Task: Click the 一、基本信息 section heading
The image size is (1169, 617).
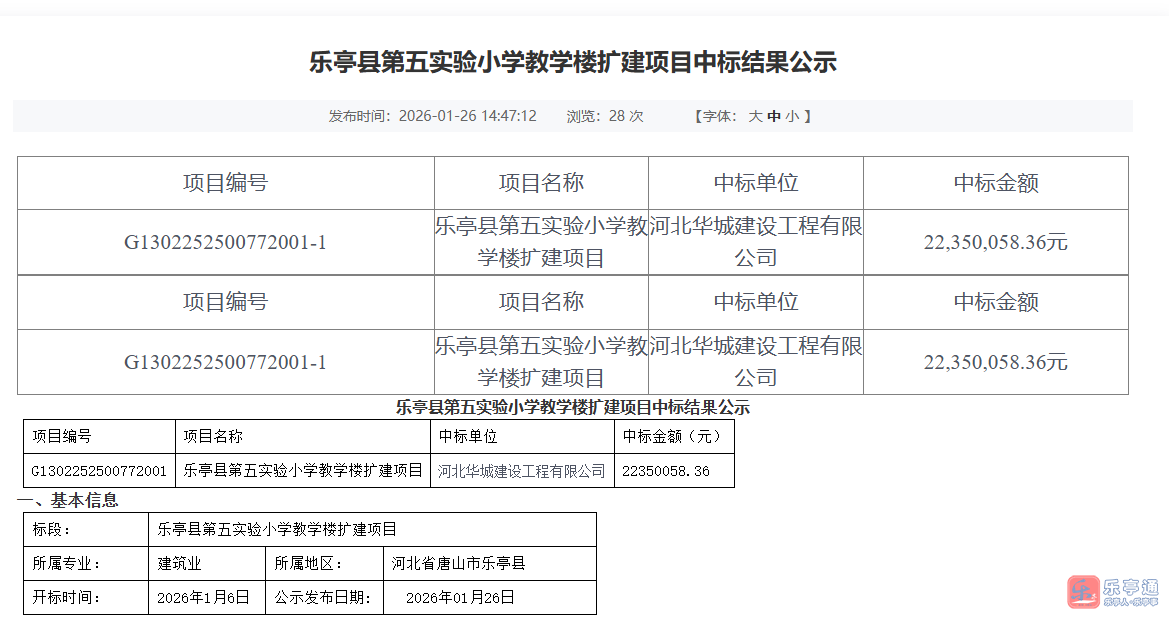Action: [68, 500]
